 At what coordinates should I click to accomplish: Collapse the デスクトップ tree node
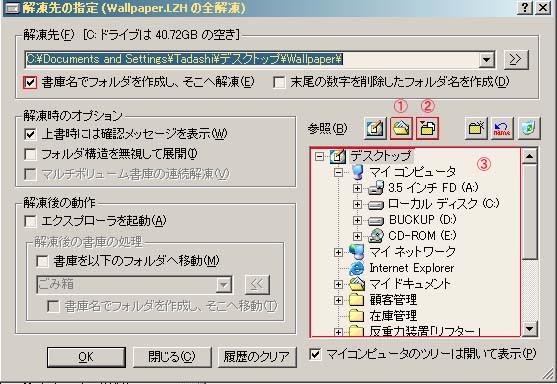(320, 156)
